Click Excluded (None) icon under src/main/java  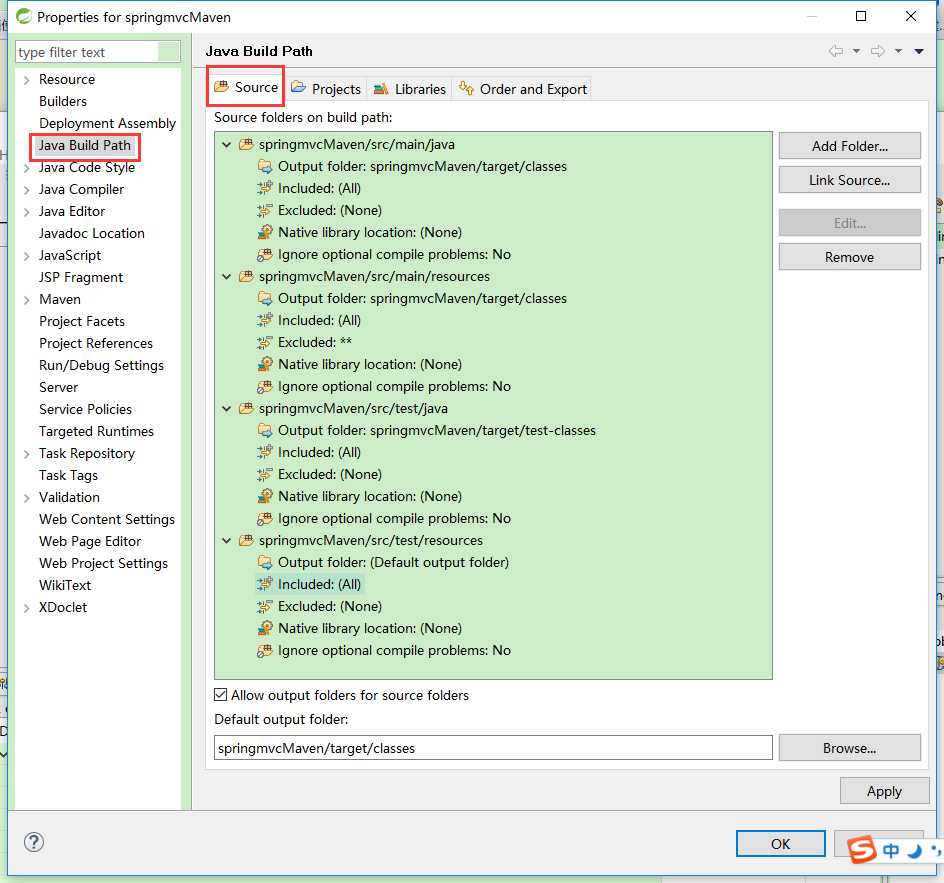click(x=265, y=210)
